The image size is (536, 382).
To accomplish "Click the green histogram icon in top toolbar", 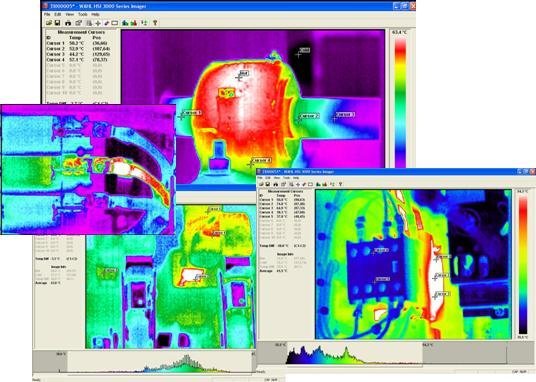I will 125,23.
